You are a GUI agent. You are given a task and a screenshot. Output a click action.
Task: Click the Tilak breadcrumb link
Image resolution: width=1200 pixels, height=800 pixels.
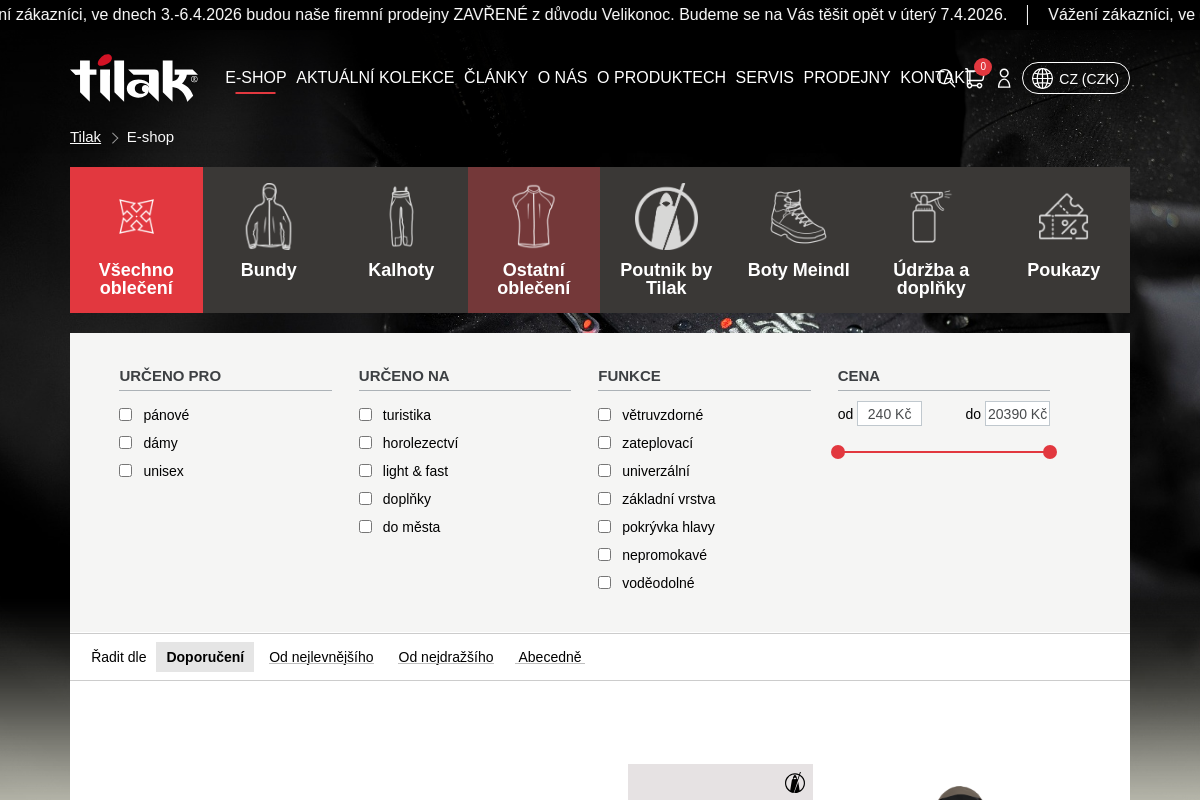85,137
